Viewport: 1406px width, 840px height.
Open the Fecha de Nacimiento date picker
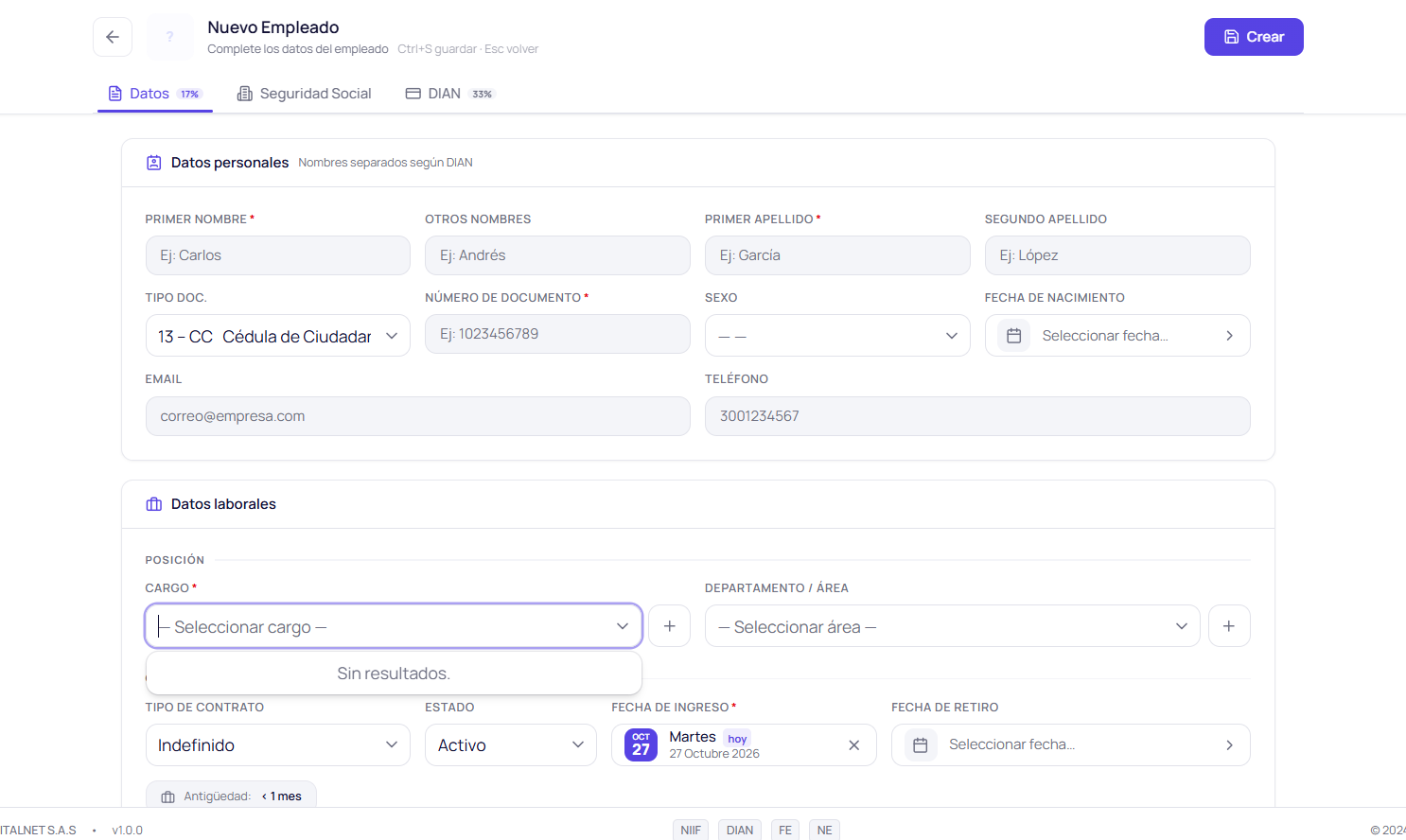1117,336
